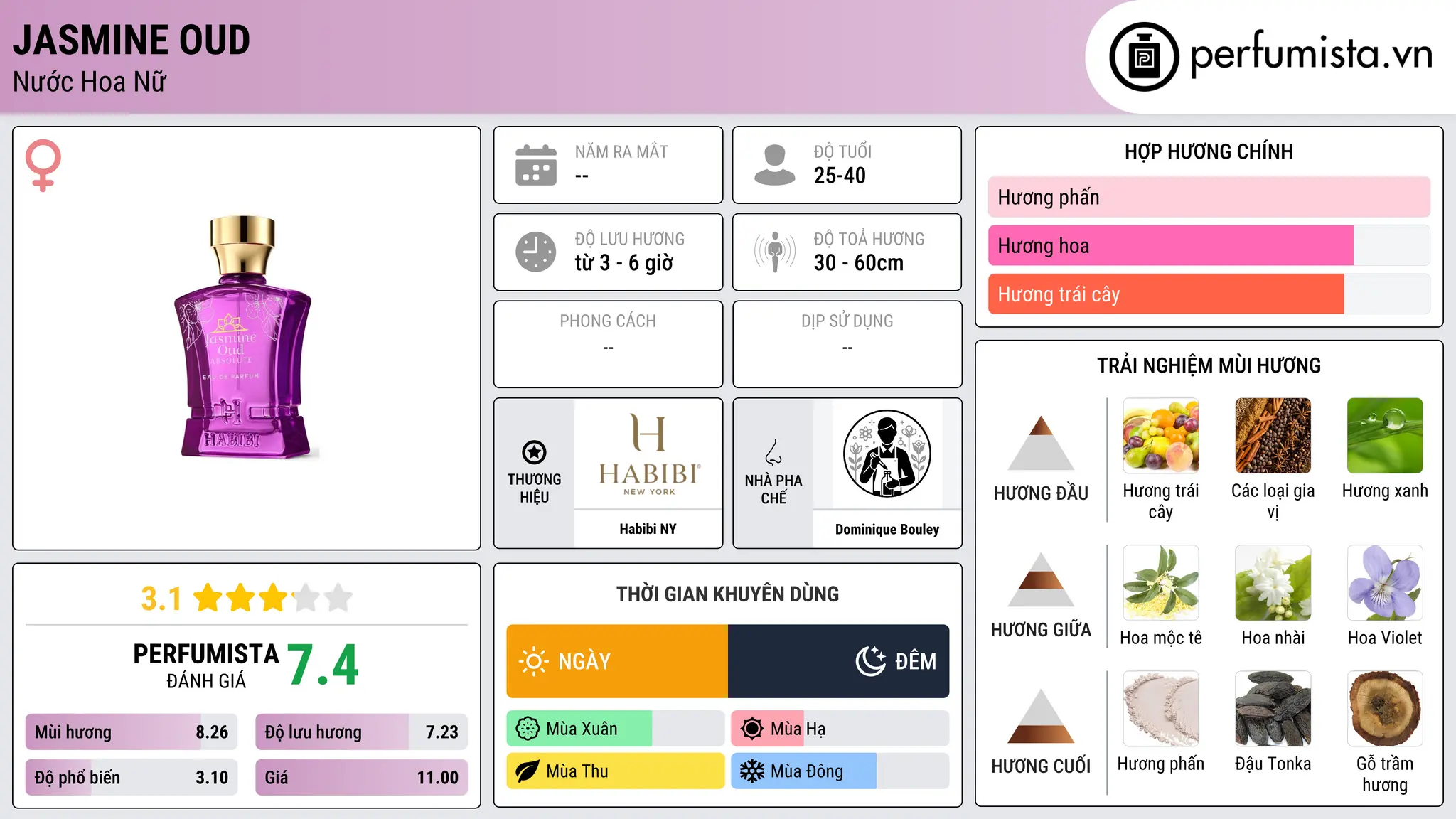Viewport: 1456px width, 819px height.
Task: Click the Hương phấn accord bar
Action: point(1209,197)
